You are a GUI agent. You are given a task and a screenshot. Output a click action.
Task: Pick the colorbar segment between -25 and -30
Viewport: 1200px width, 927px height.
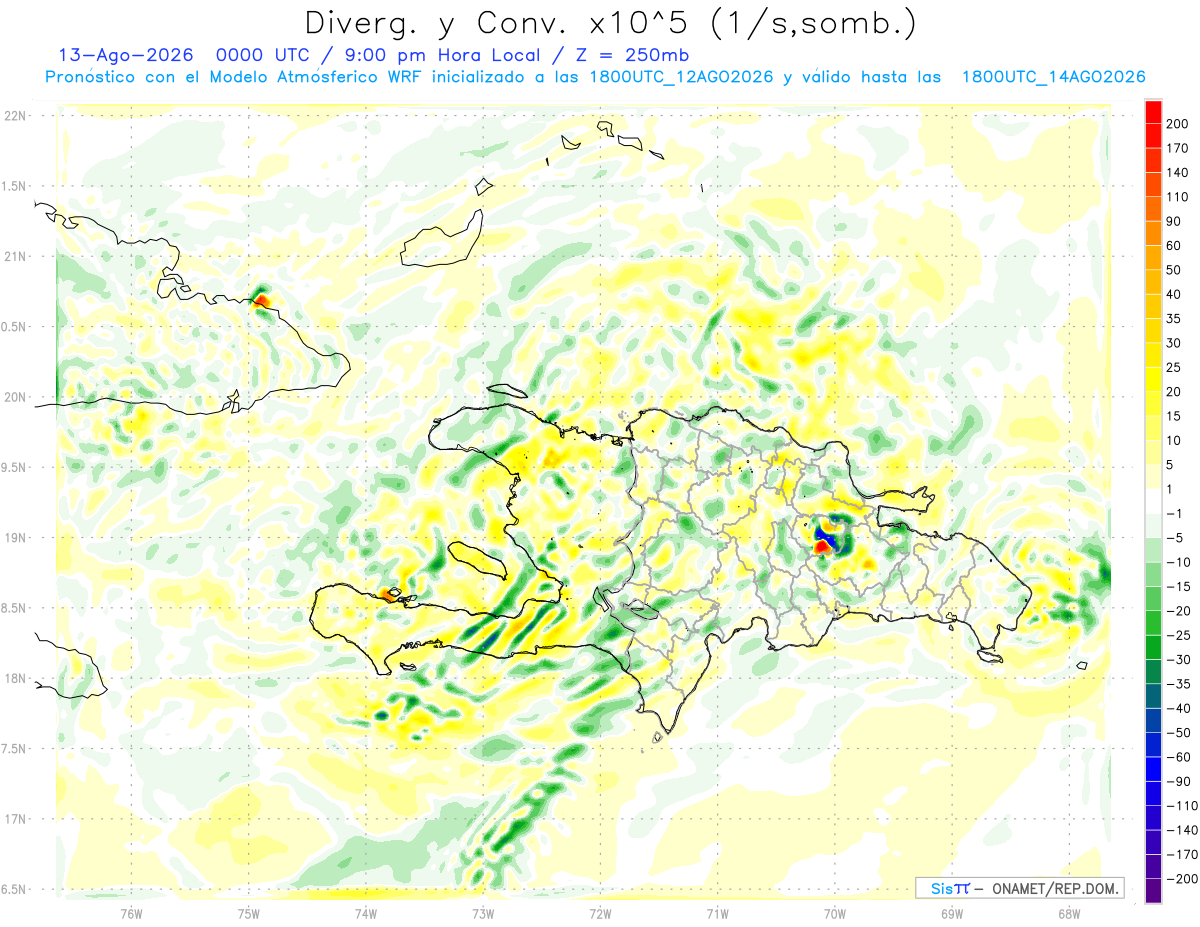(x=1153, y=648)
